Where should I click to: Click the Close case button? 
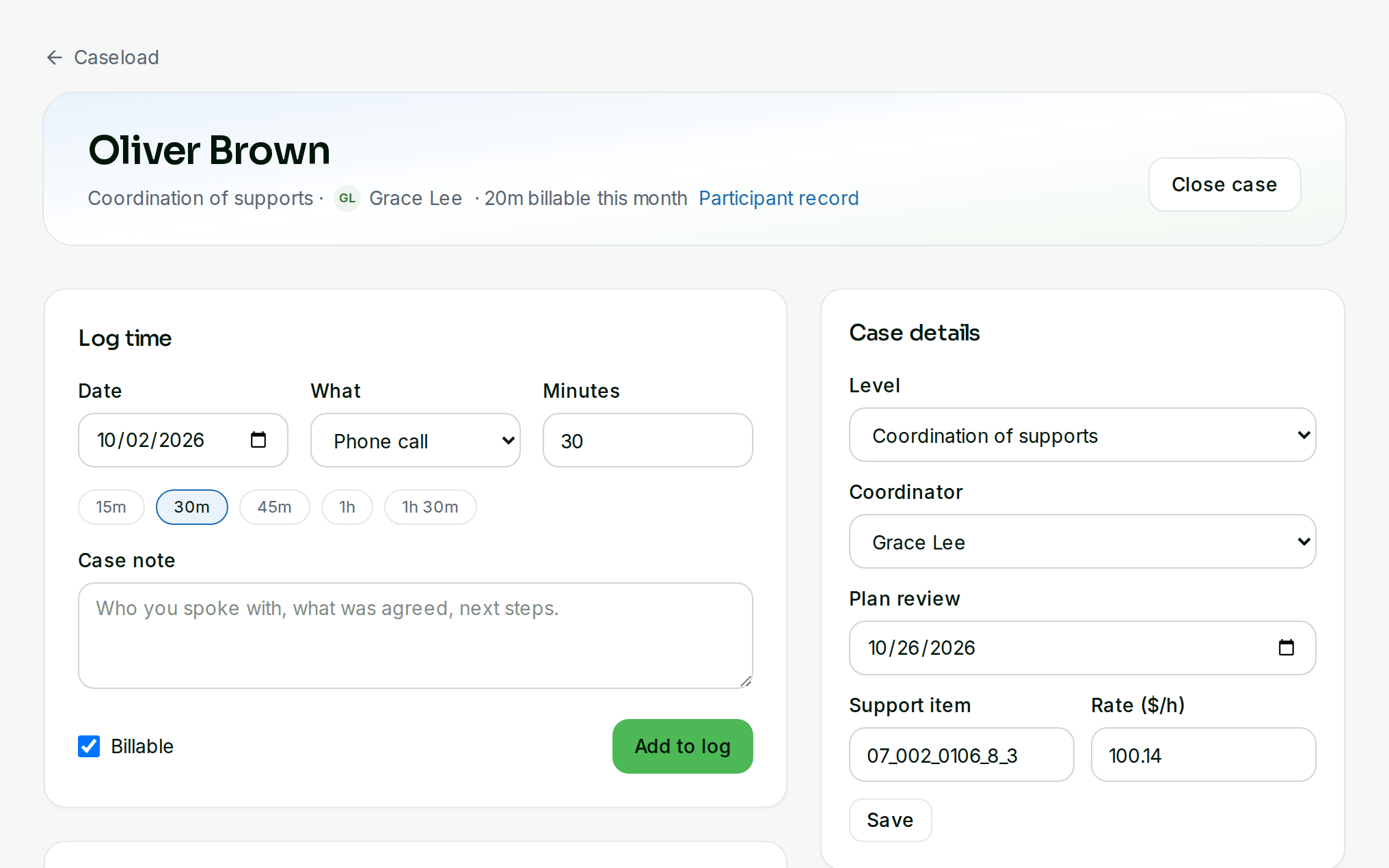1224,185
